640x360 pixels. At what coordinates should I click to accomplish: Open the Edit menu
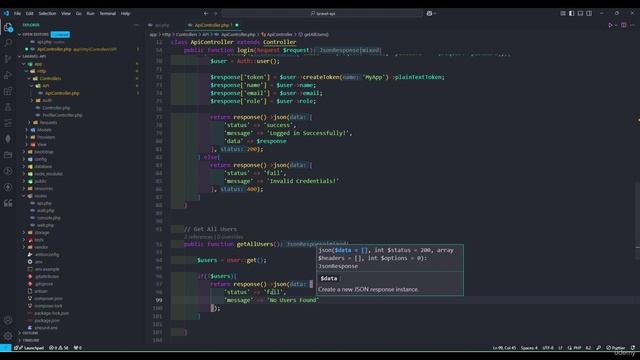click(x=30, y=13)
